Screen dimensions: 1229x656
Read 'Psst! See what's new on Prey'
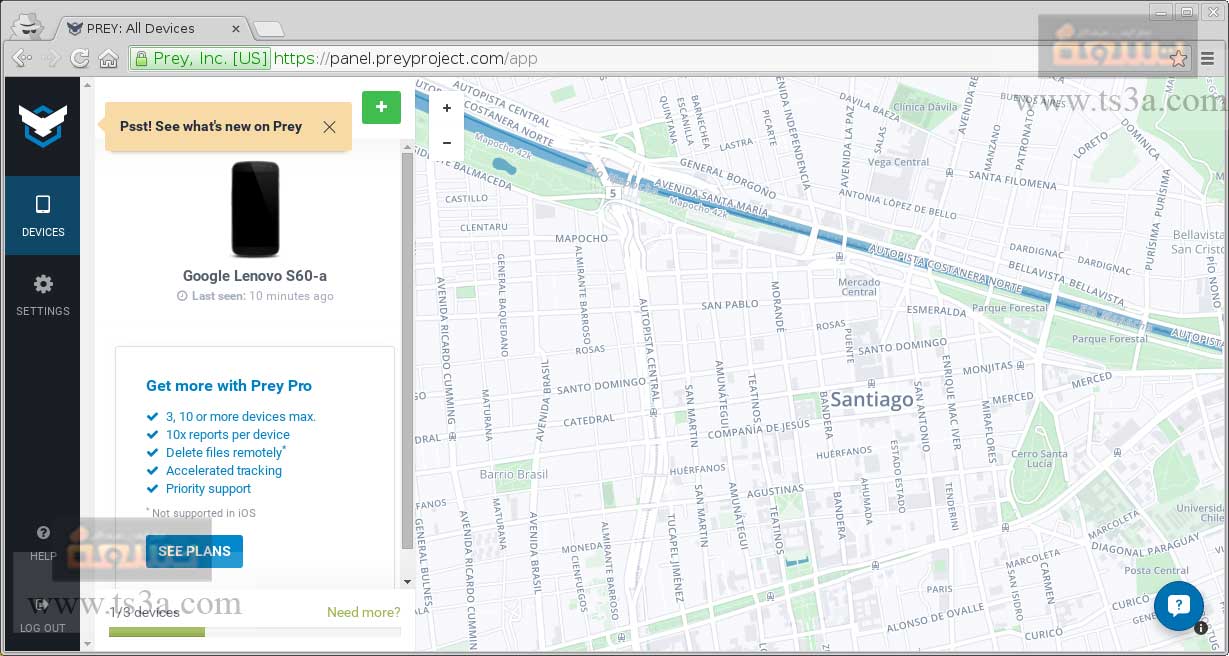pos(211,126)
